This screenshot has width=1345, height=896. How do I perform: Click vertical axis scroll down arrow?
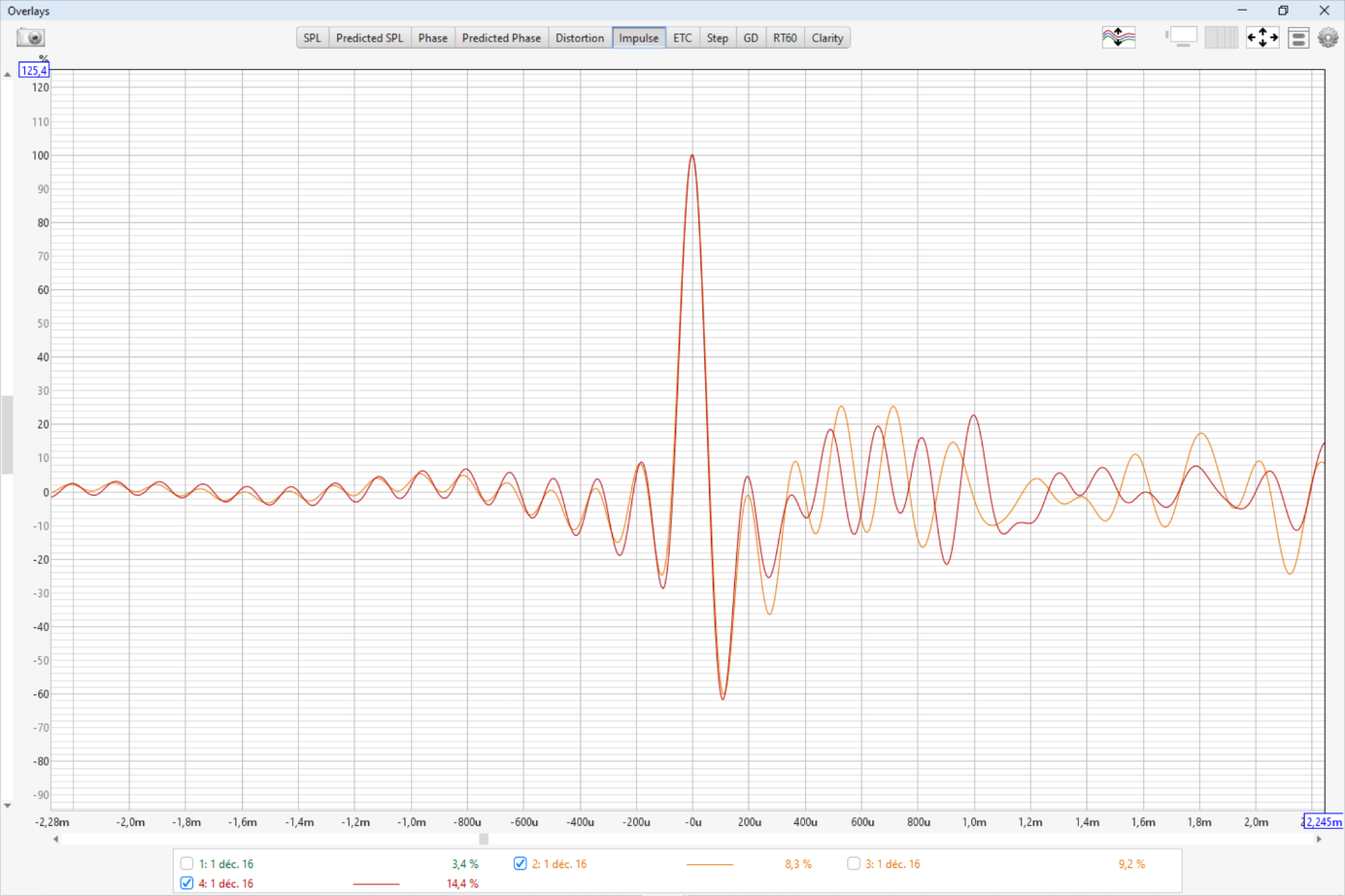click(x=8, y=806)
